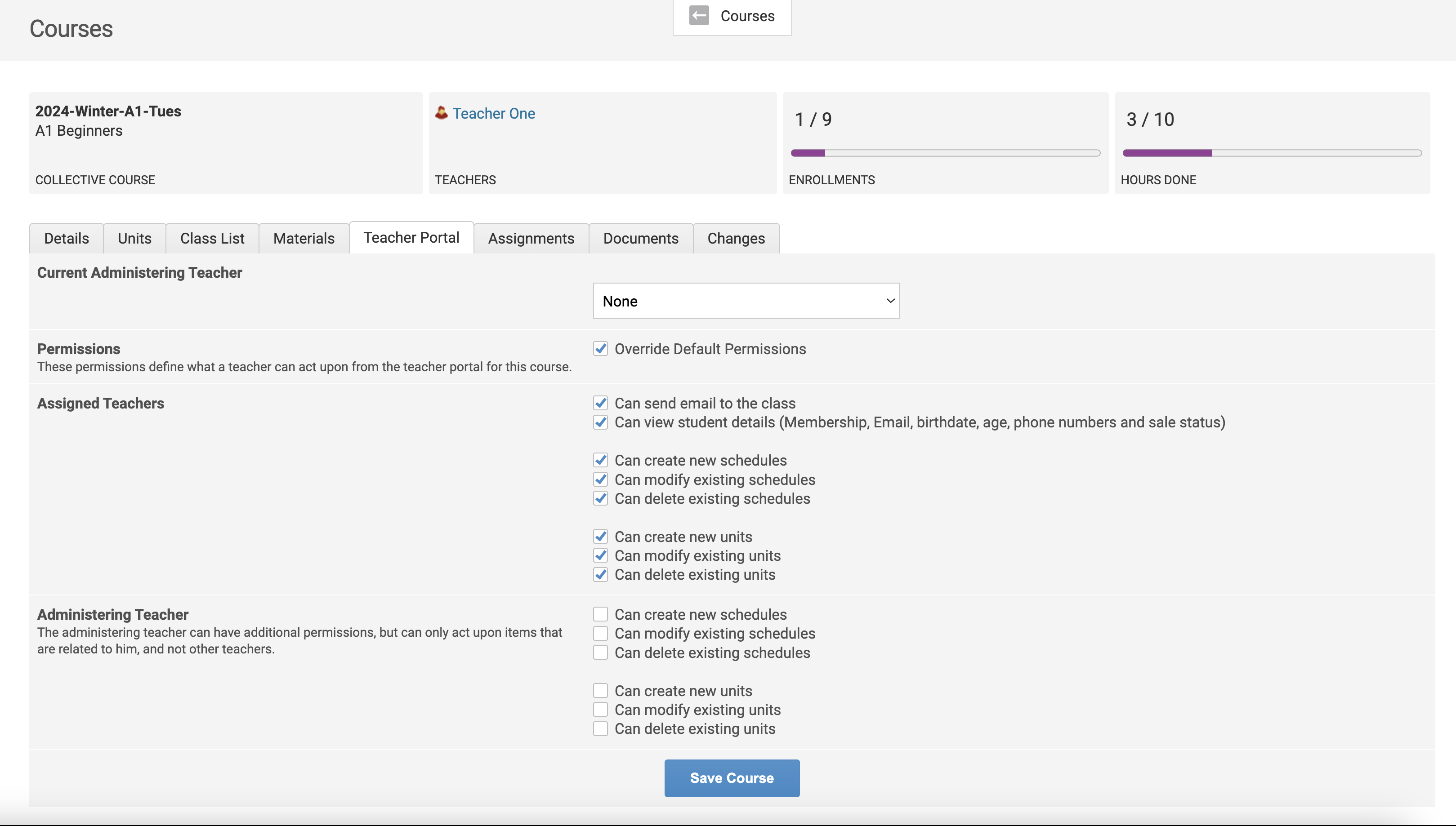View the Changes tab
This screenshot has width=1456, height=826.
[736, 238]
